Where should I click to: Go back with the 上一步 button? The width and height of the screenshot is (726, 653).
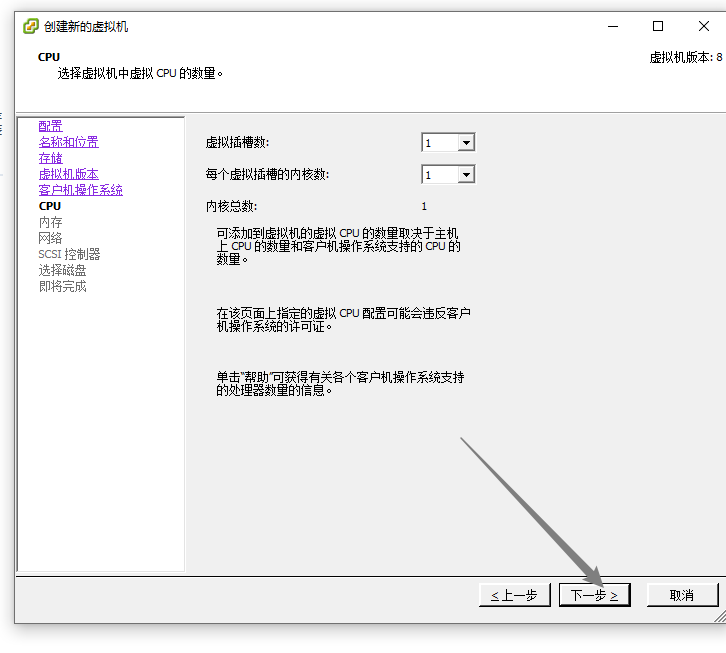tap(515, 595)
